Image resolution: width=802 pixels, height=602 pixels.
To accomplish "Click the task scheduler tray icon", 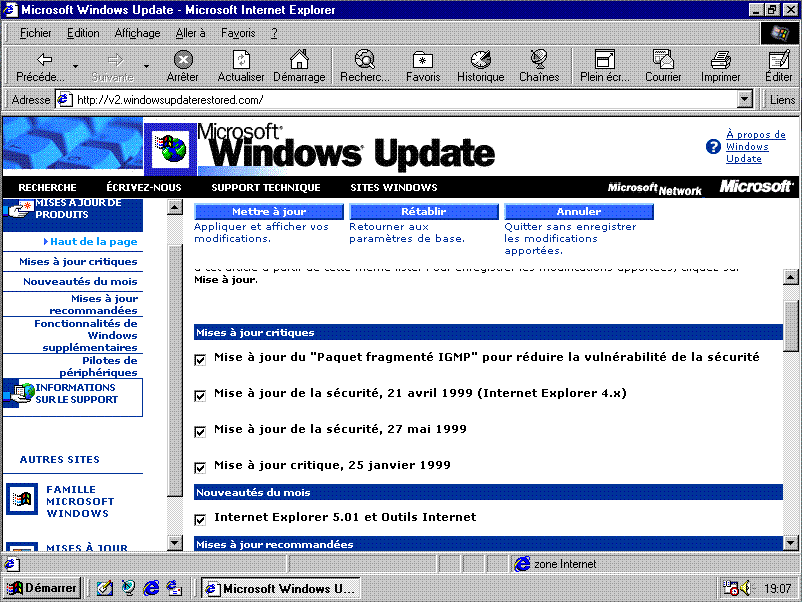I will pos(730,588).
